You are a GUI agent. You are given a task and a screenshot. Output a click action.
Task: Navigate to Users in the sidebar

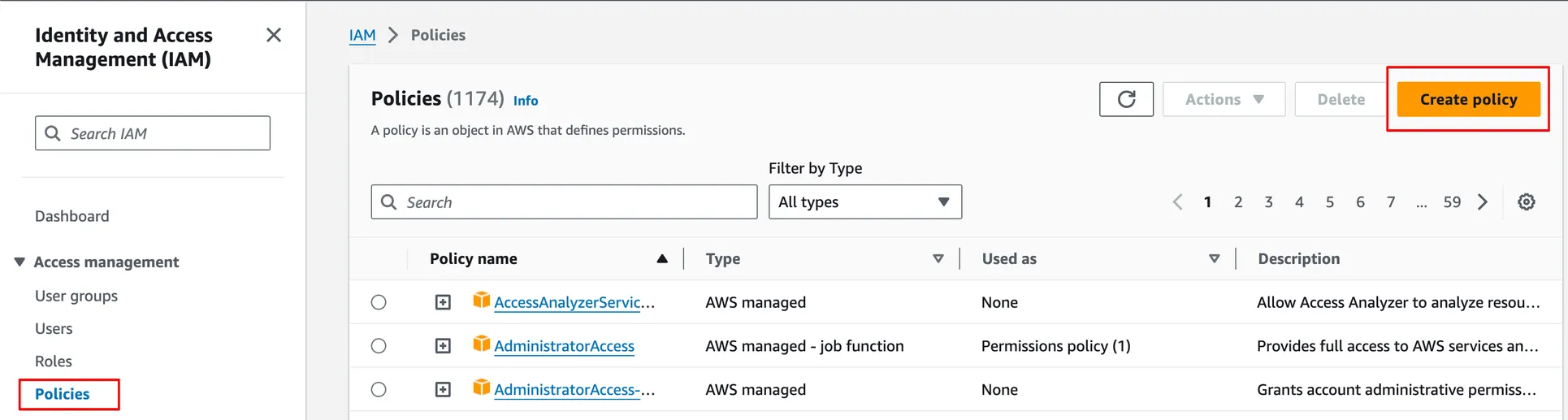[54, 329]
